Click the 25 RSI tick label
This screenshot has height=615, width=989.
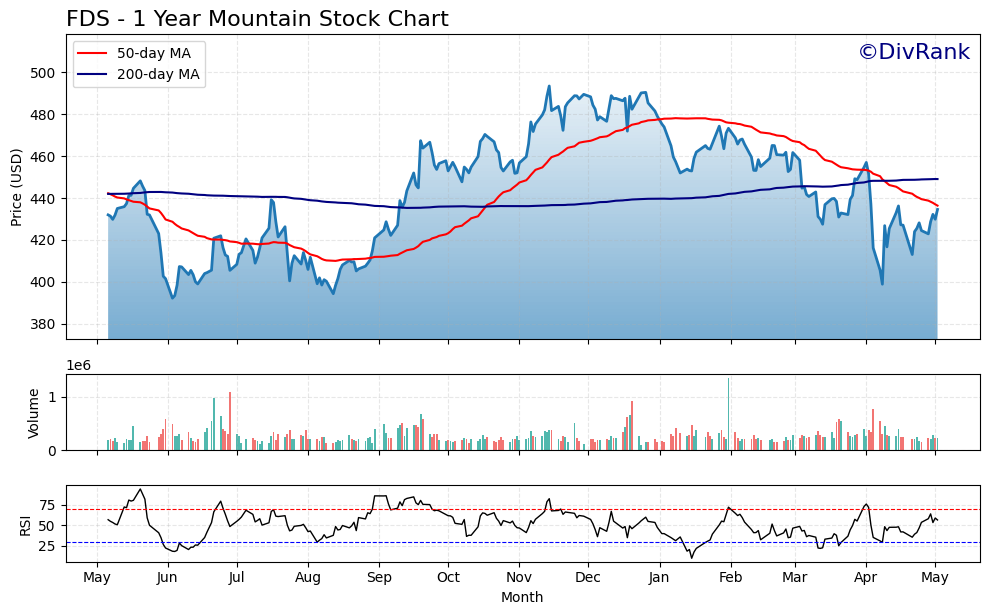click(x=48, y=546)
